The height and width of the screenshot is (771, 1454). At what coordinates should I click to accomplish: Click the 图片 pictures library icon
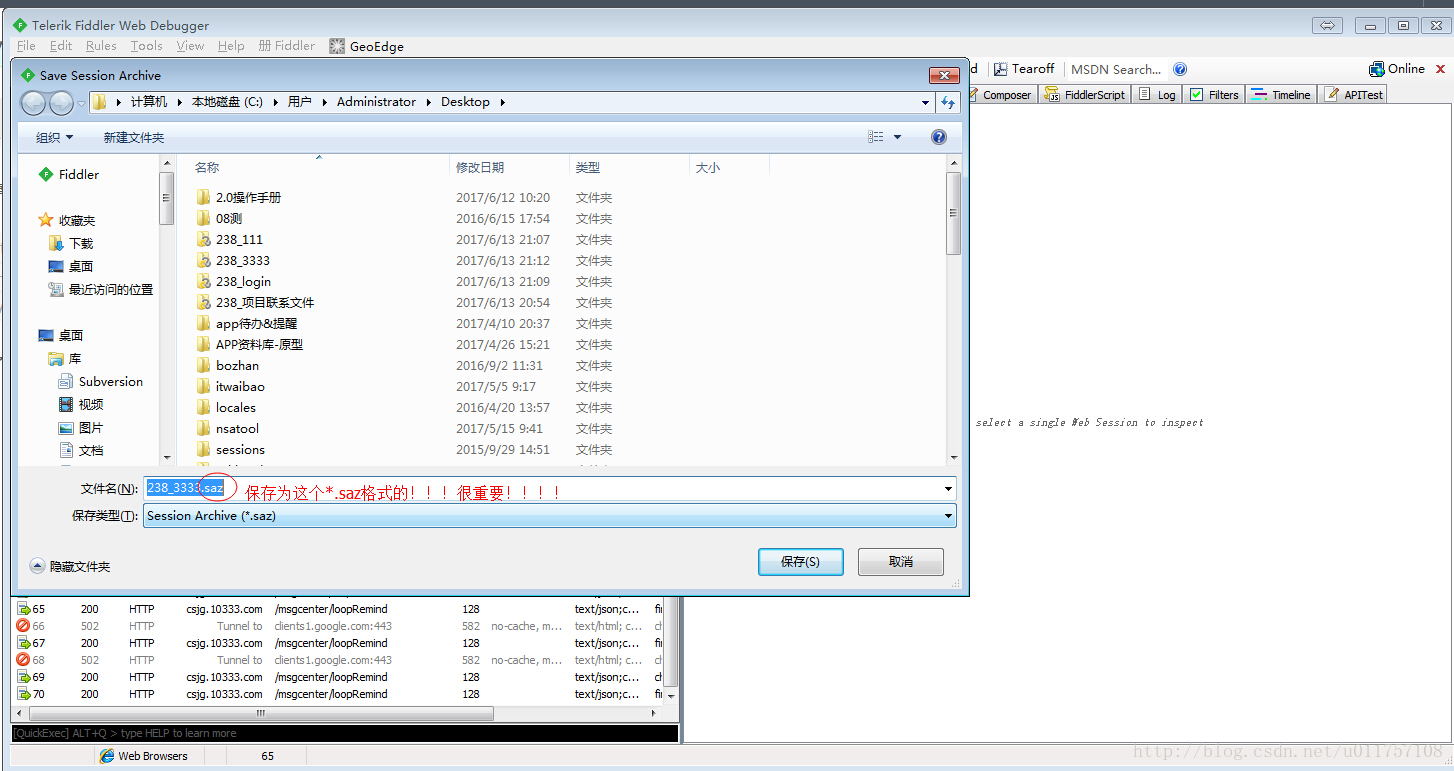[67, 427]
